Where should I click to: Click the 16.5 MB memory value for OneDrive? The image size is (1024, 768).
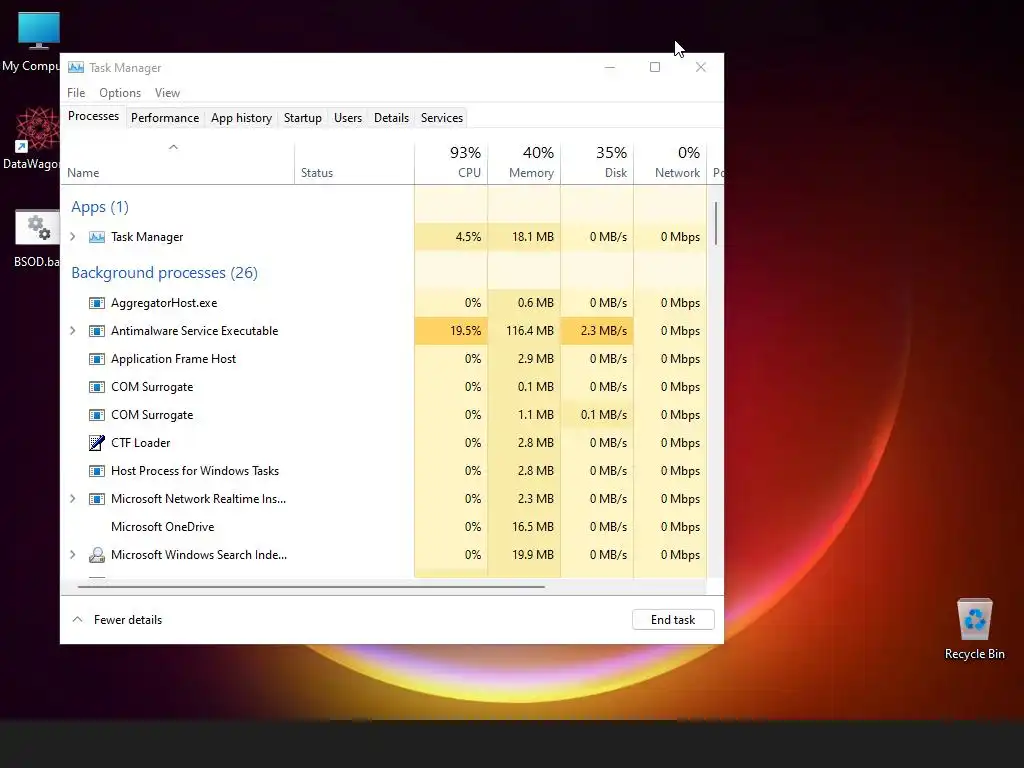[532, 527]
